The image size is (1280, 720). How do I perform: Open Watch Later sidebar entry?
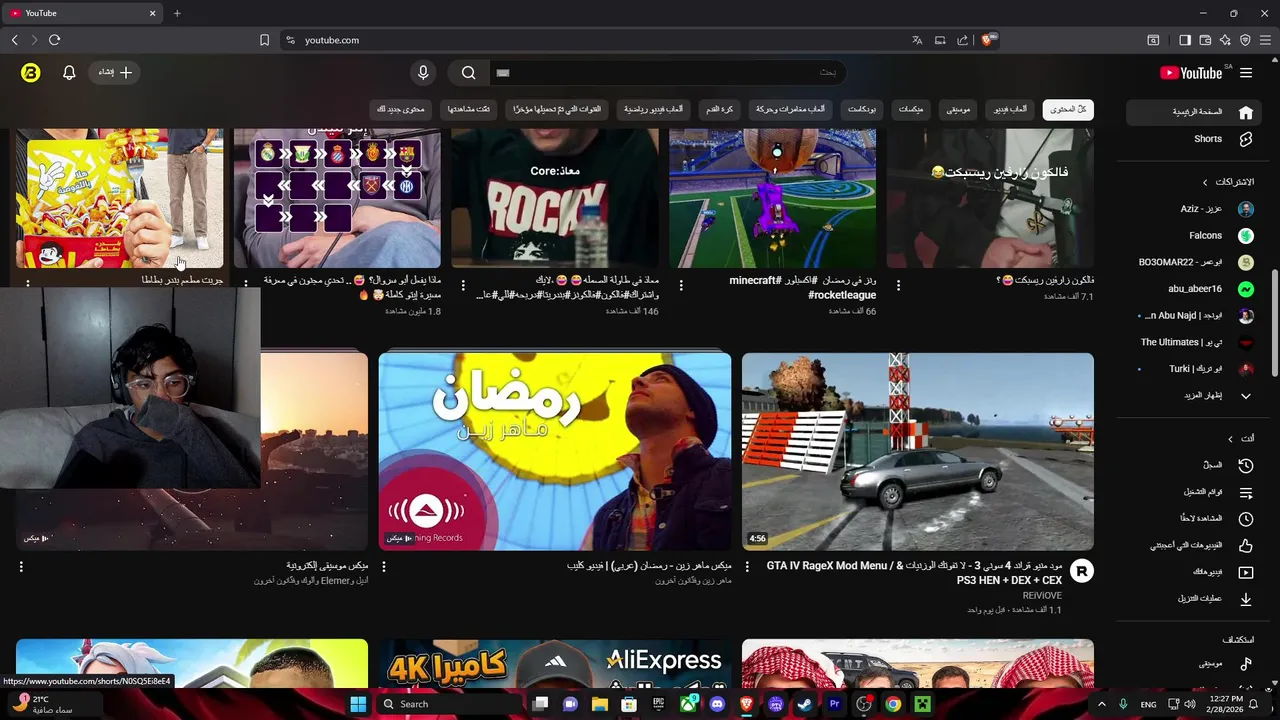pyautogui.click(x=1196, y=519)
